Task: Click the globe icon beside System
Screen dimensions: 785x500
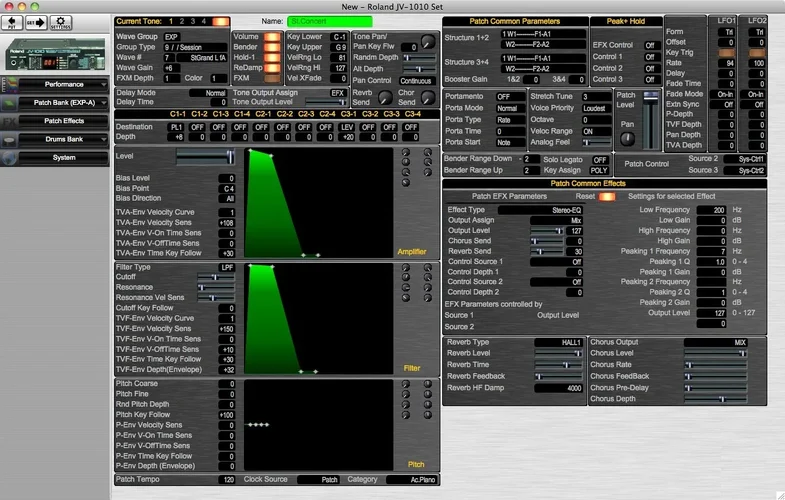Action: click(x=10, y=158)
